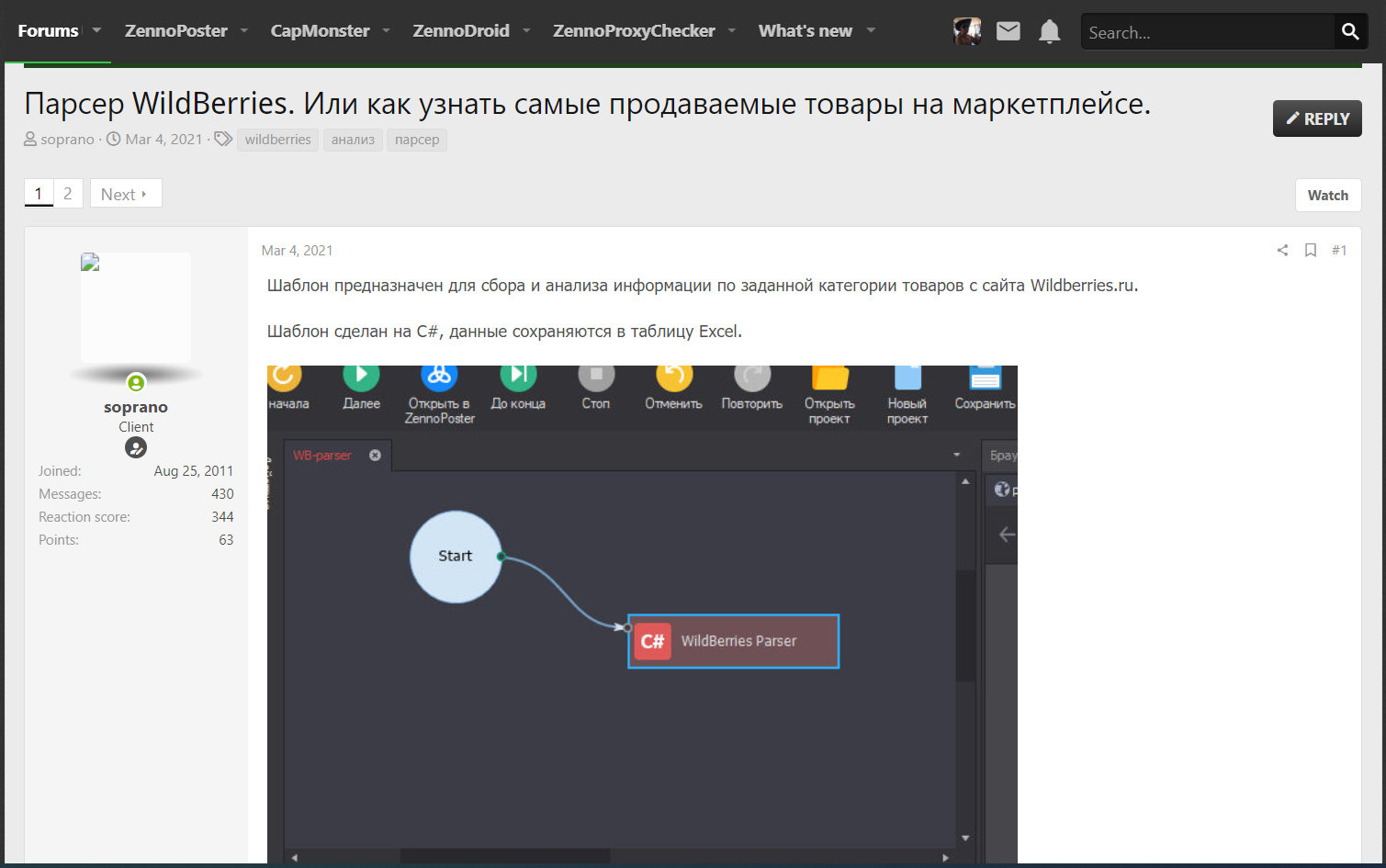Expand the CapMonster dropdown arrow
The image size is (1386, 868).
coord(387,30)
